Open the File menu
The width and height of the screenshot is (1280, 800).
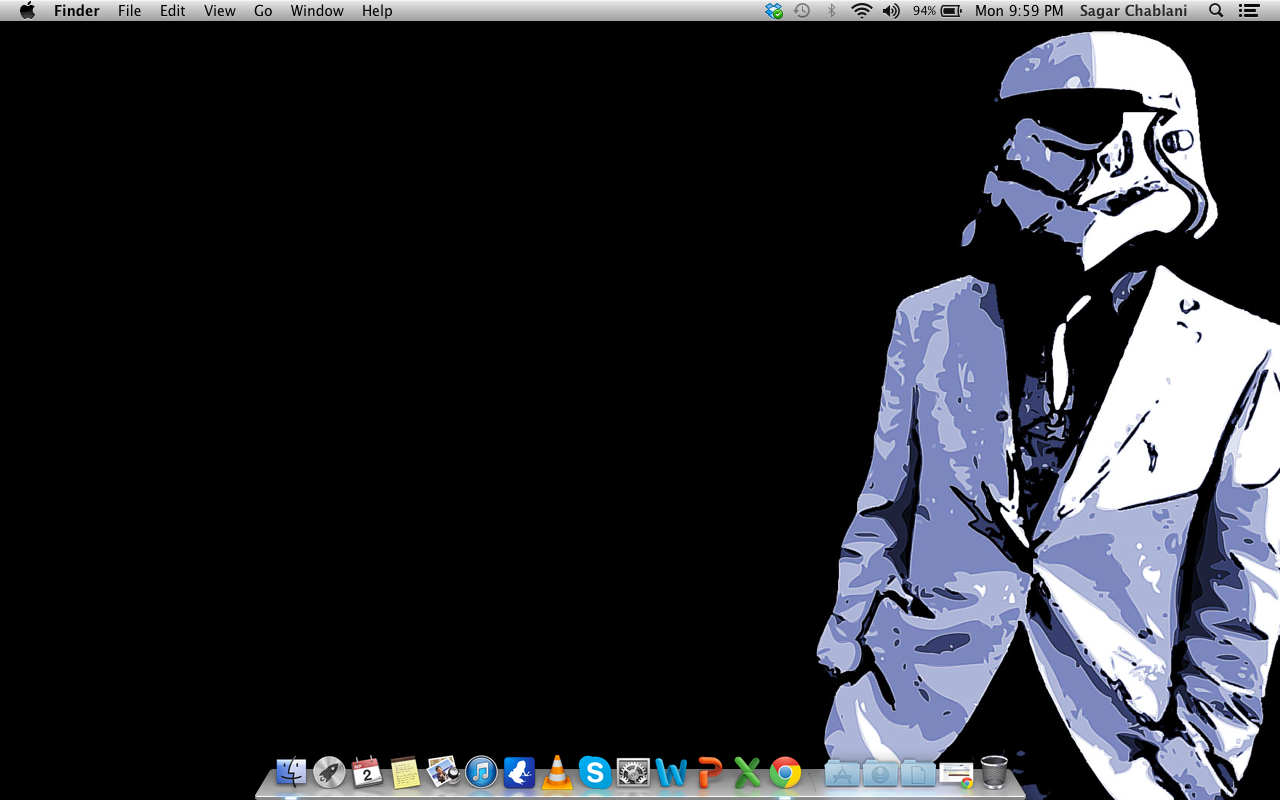pos(129,11)
